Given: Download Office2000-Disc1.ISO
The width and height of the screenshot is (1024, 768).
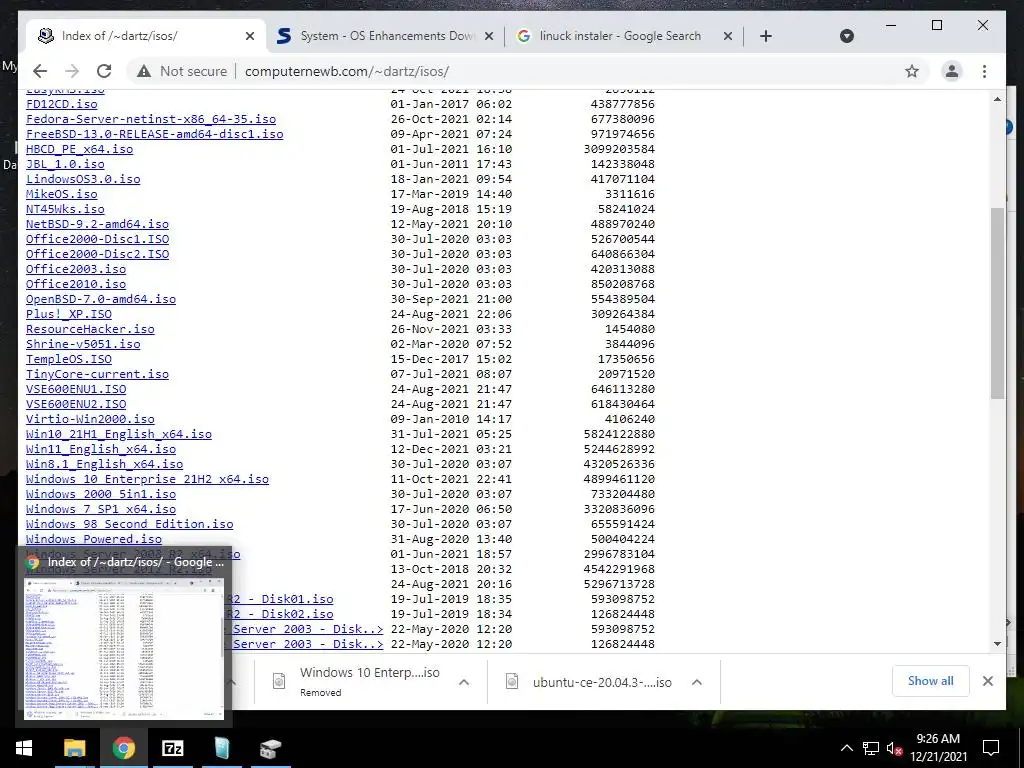Looking at the screenshot, I should pyautogui.click(x=97, y=239).
